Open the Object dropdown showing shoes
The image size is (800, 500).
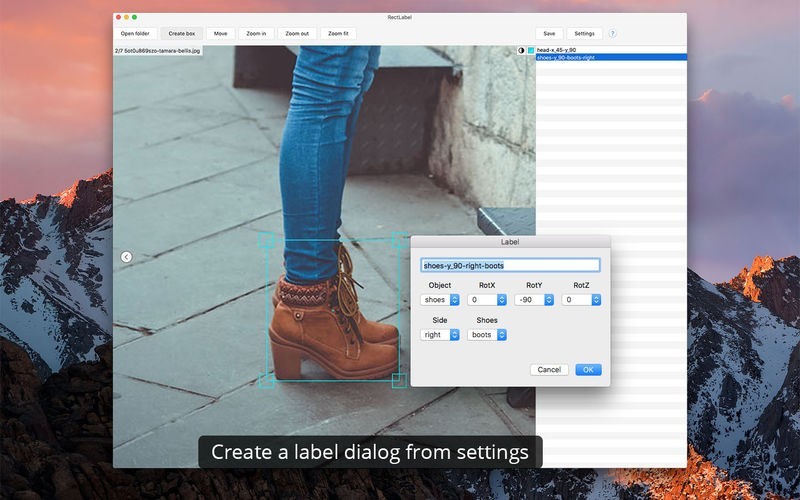click(x=440, y=299)
